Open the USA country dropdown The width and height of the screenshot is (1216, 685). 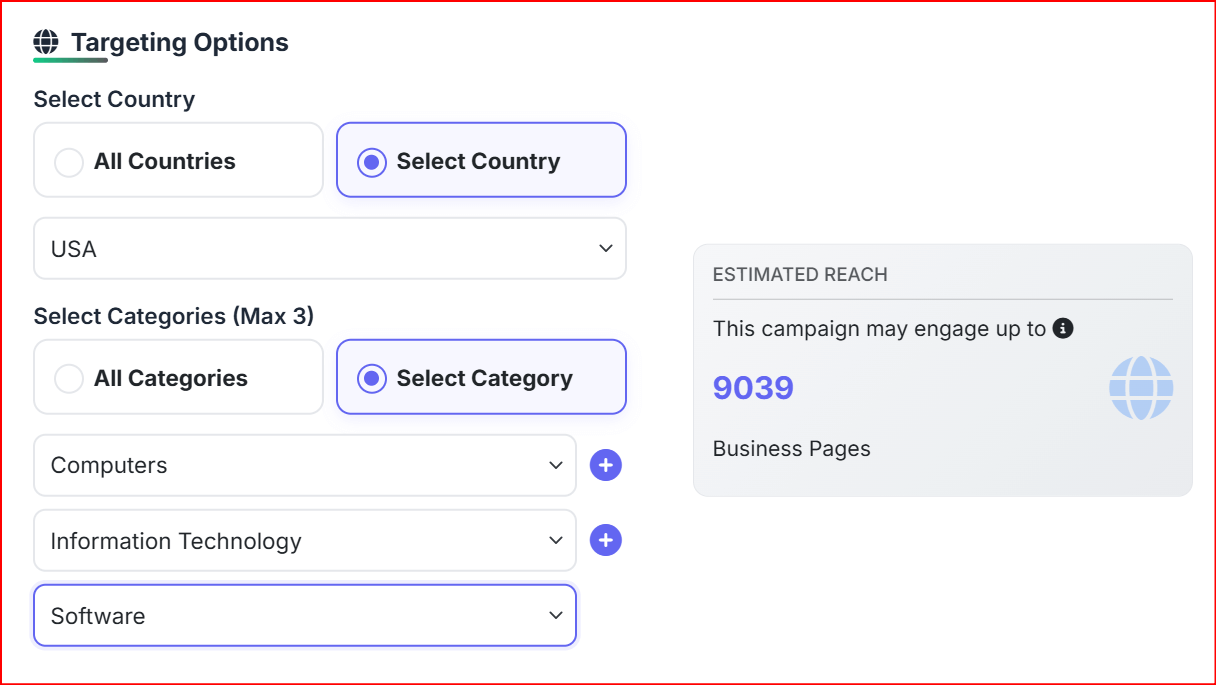(330, 249)
